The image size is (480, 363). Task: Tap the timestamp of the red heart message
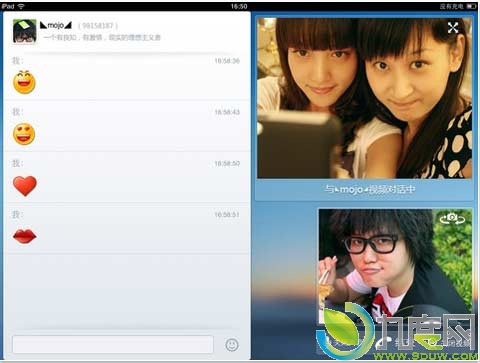coord(227,163)
